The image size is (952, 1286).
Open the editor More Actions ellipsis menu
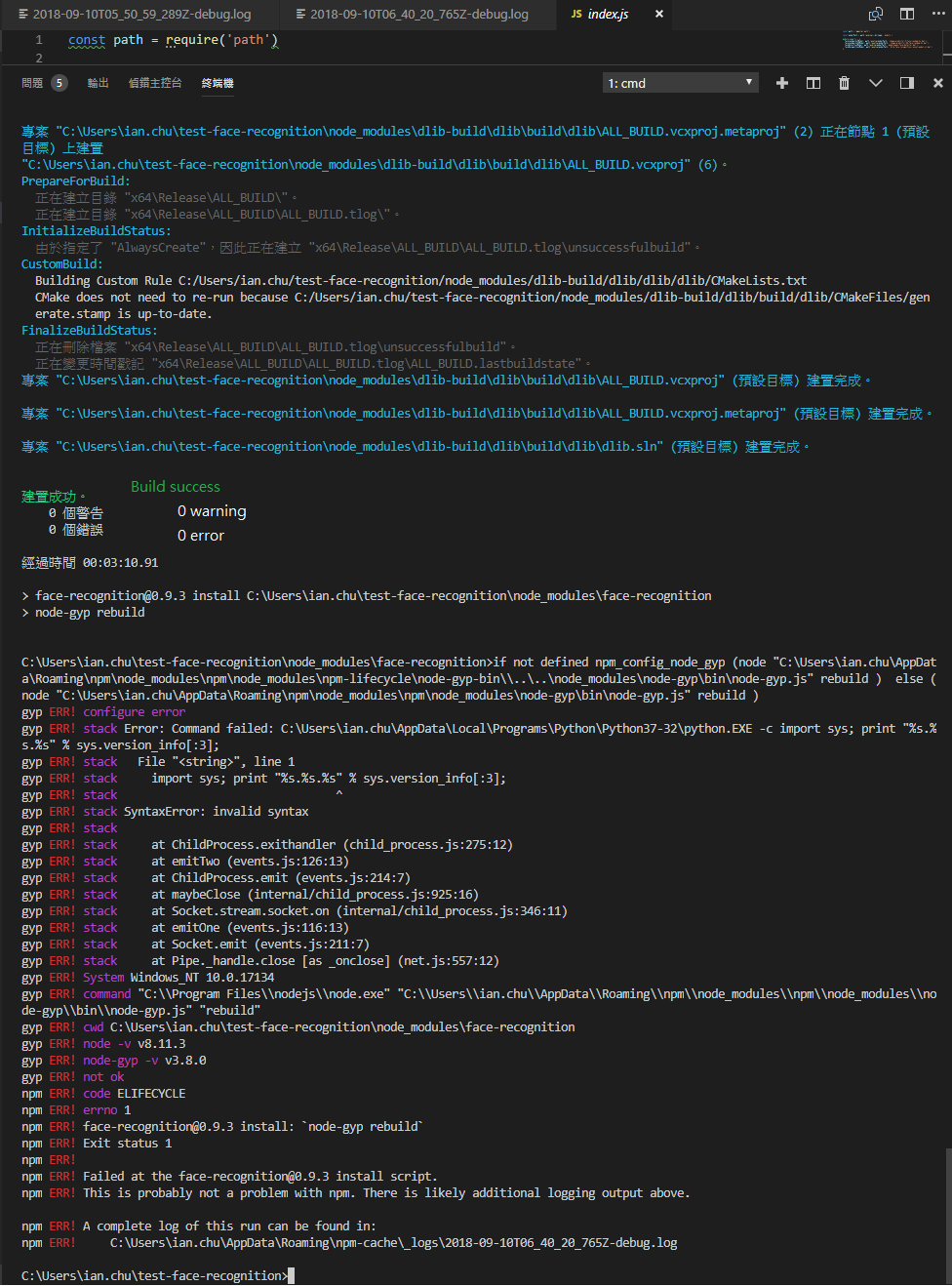936,14
